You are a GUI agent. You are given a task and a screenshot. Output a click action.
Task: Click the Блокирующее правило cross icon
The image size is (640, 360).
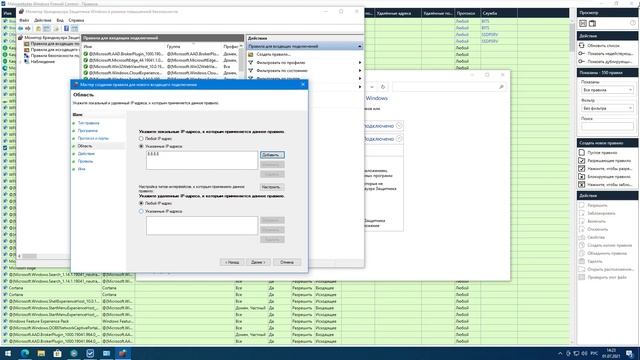click(582, 176)
